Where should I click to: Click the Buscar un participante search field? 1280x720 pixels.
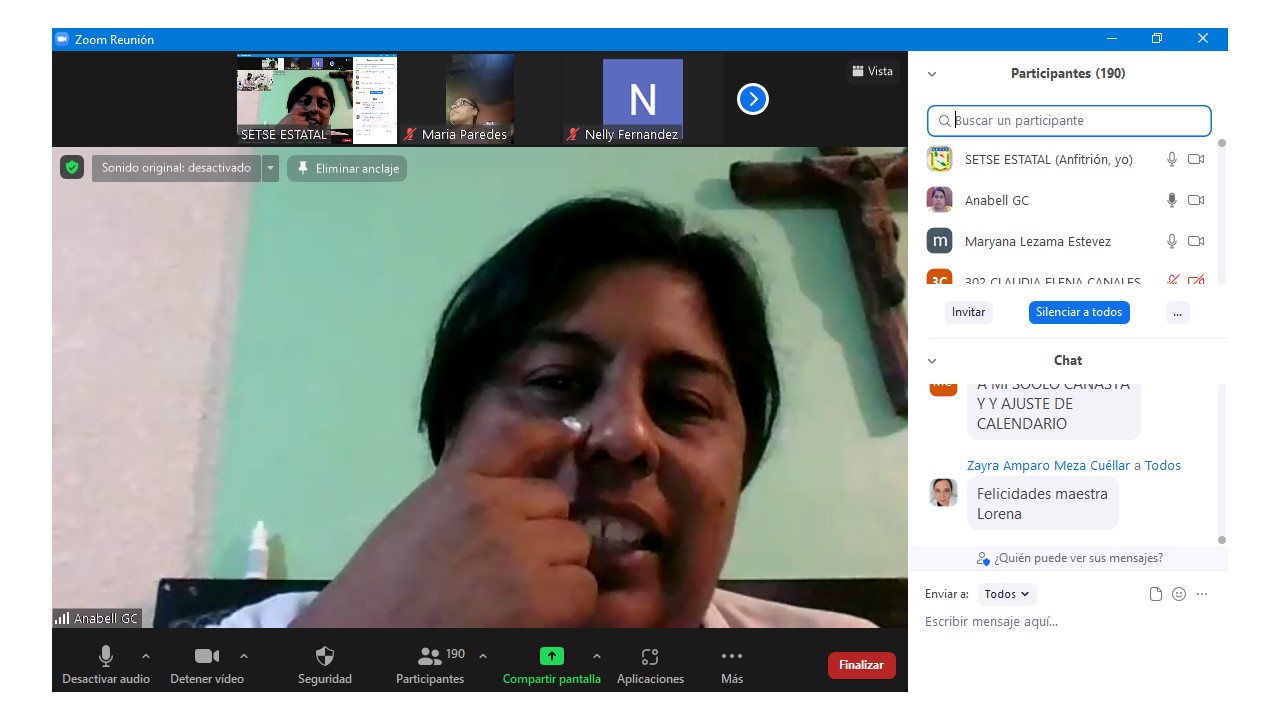tap(1069, 121)
